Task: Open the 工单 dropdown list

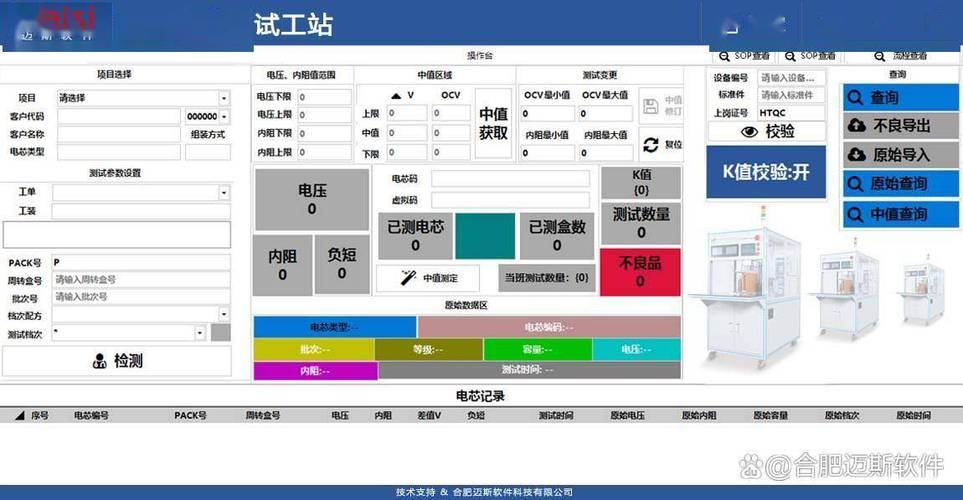Action: click(x=224, y=193)
